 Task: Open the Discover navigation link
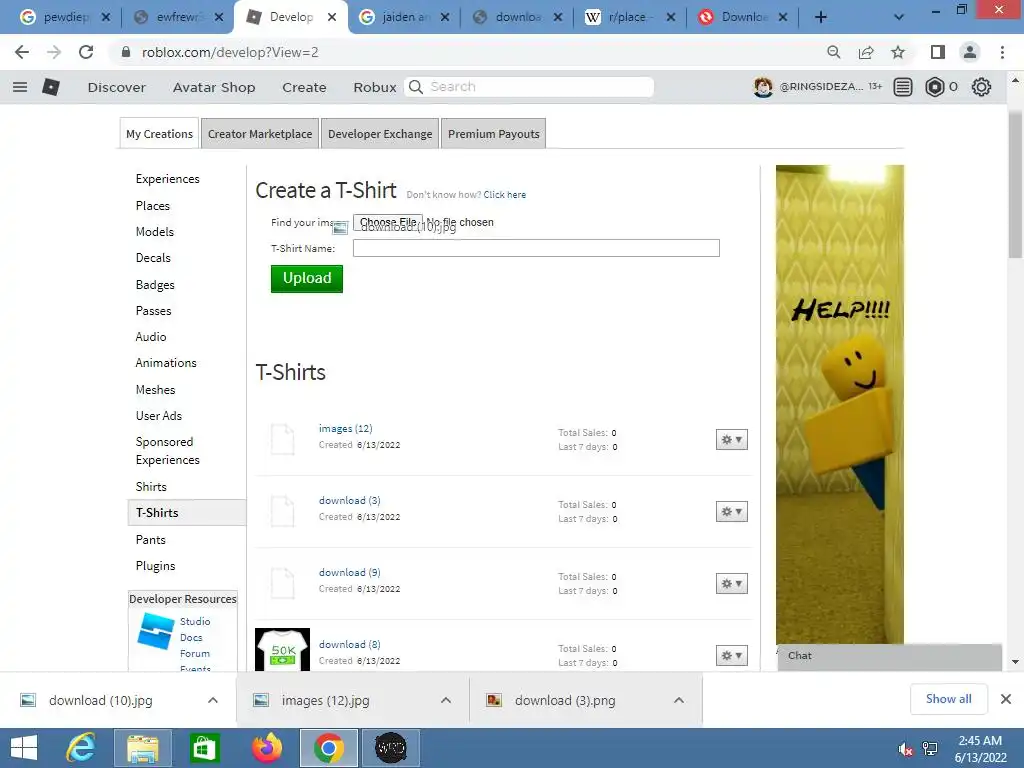pyautogui.click(x=117, y=87)
